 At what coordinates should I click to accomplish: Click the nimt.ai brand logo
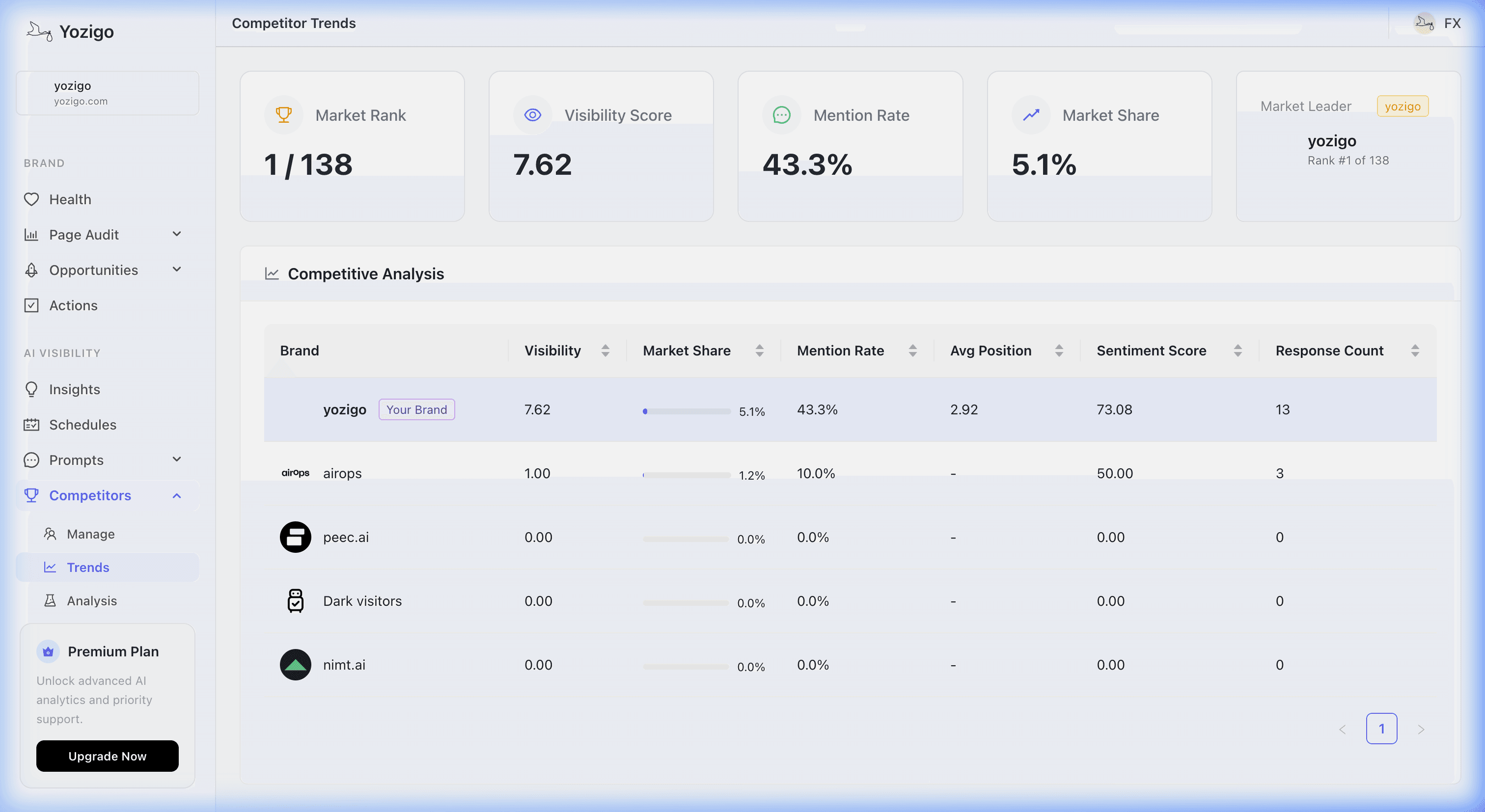coord(295,665)
